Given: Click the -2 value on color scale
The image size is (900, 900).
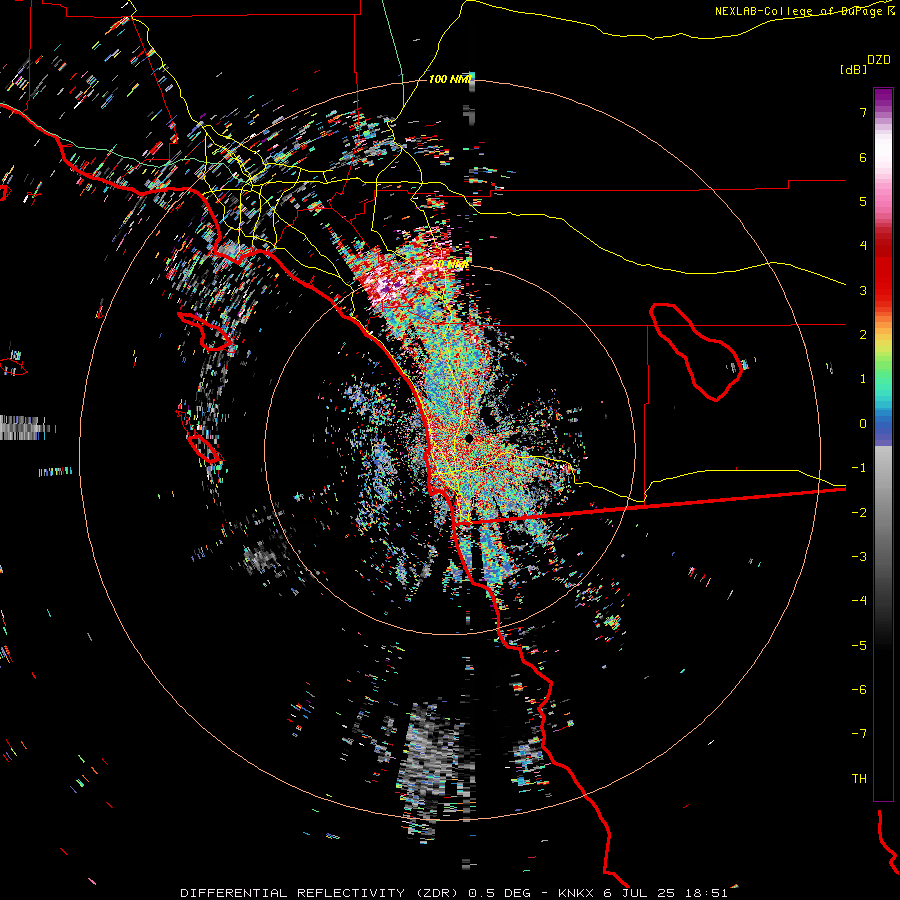Looking at the screenshot, I should 859,513.
